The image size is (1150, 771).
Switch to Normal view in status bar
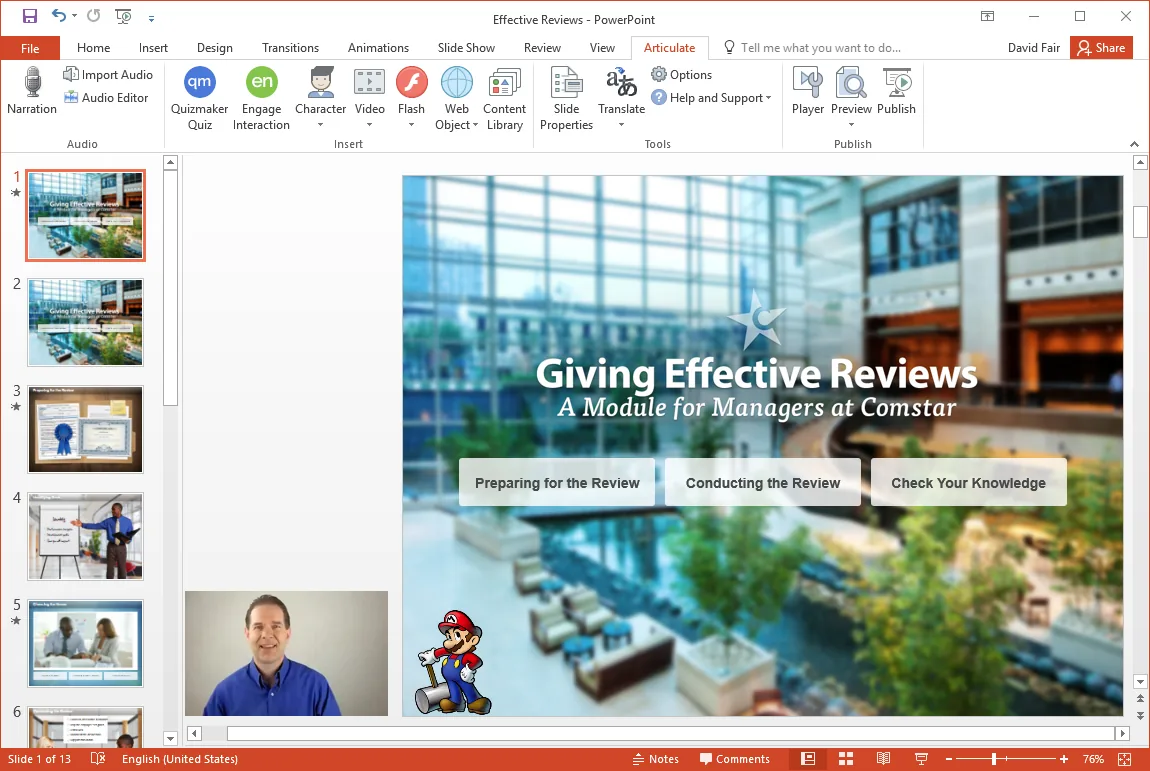[808, 759]
